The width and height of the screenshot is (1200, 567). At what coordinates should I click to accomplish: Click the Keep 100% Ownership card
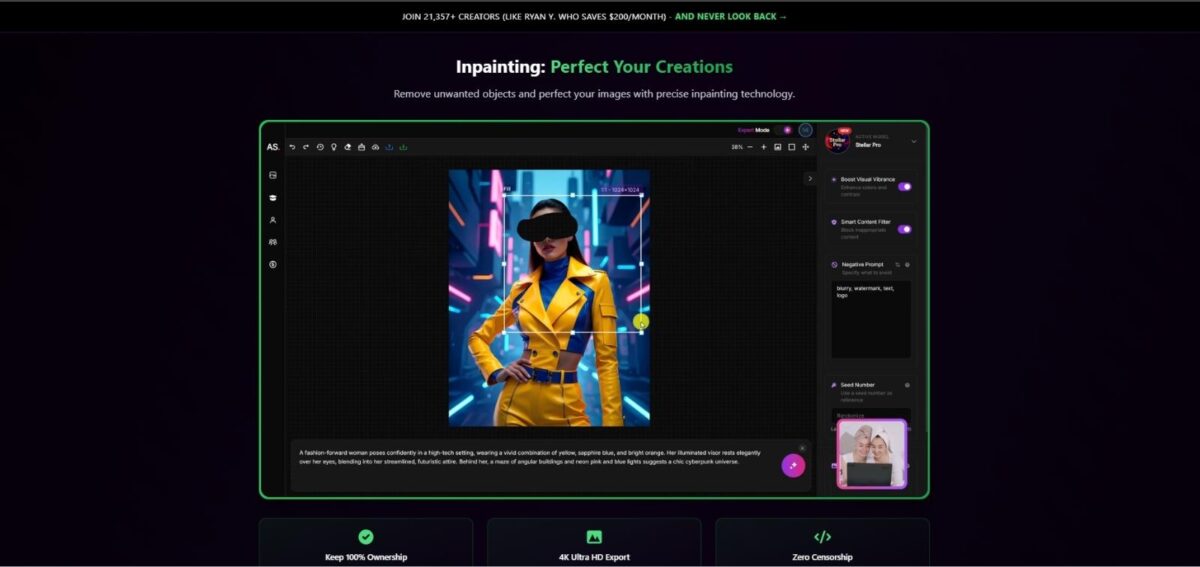point(366,543)
